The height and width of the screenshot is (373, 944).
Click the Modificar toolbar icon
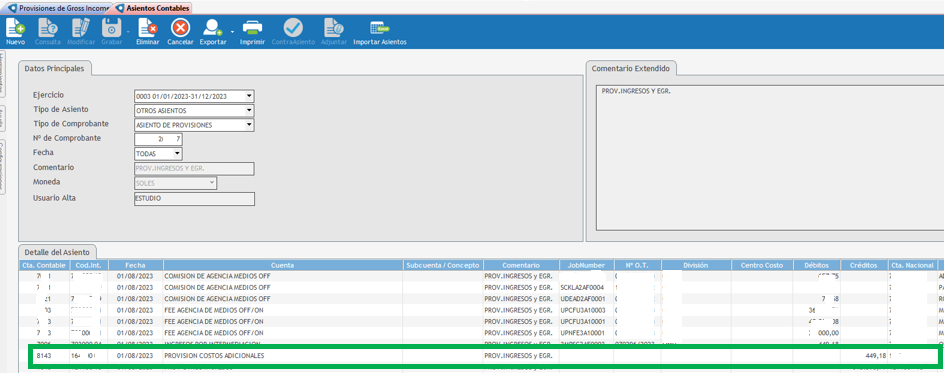coord(81,32)
